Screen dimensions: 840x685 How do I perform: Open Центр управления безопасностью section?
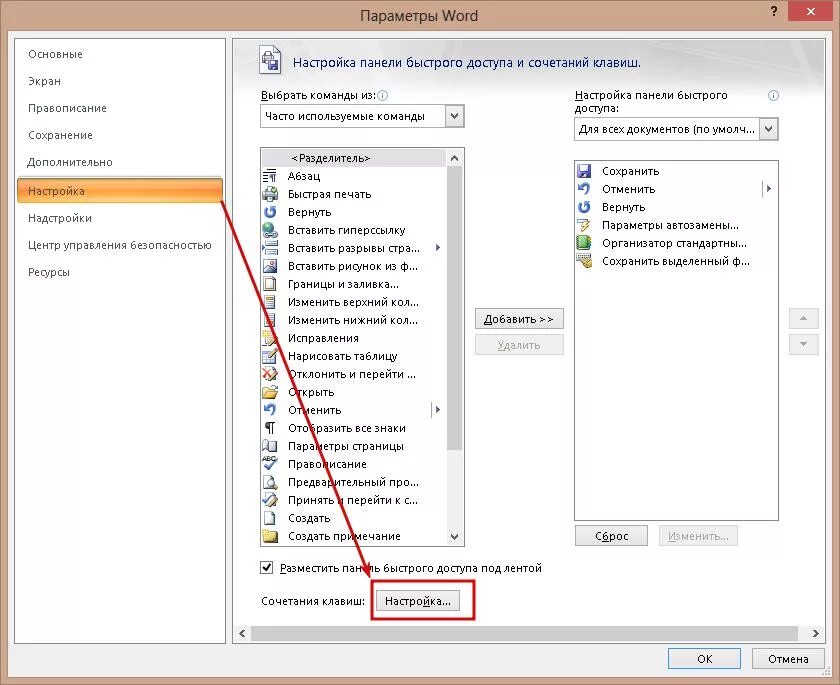click(x=119, y=245)
